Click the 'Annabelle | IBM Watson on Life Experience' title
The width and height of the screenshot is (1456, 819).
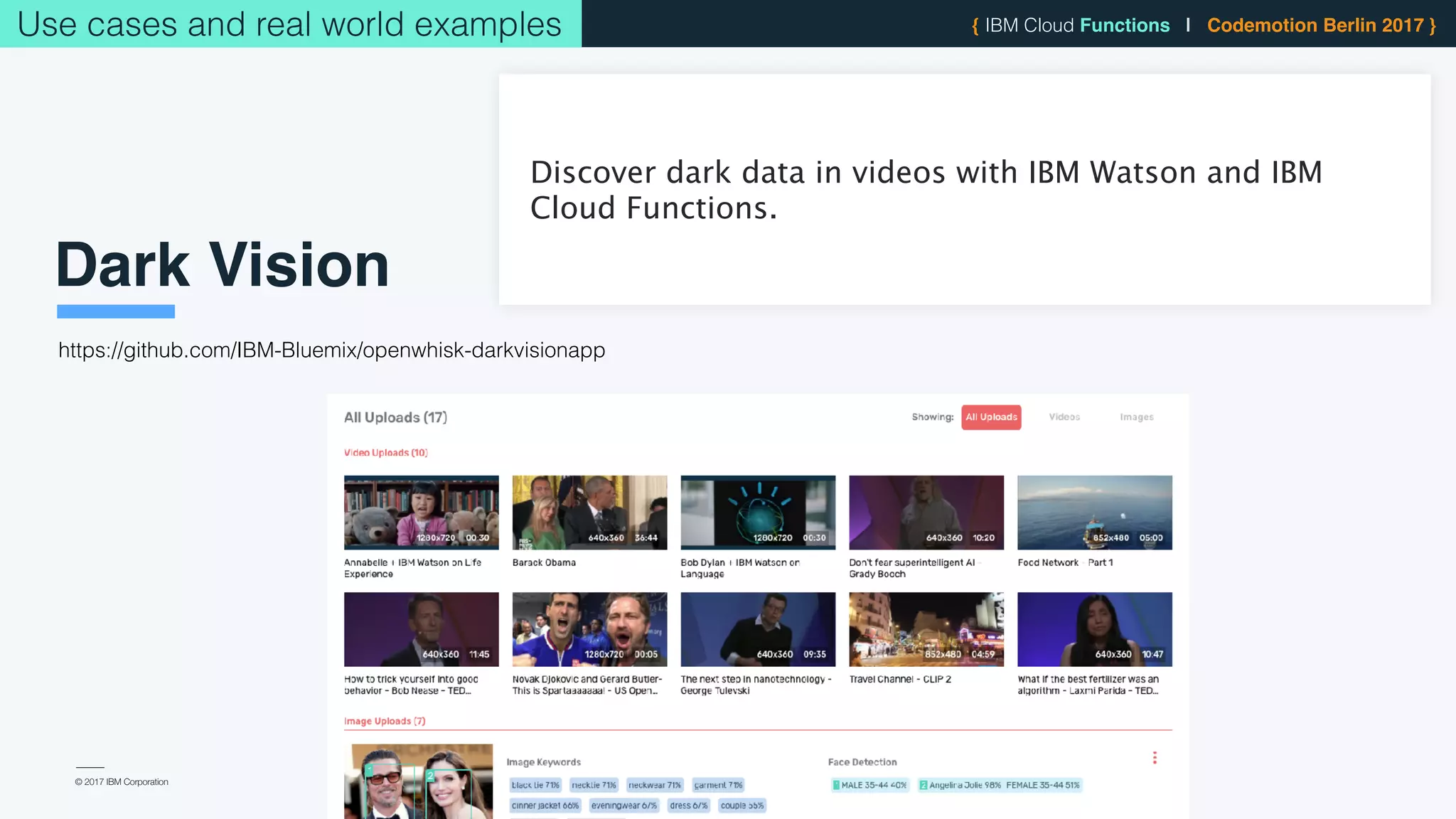412,568
